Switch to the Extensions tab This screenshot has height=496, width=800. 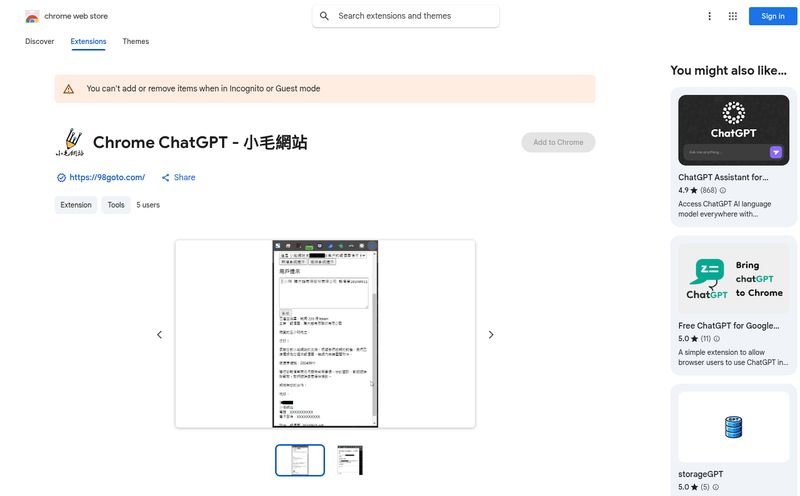[88, 41]
